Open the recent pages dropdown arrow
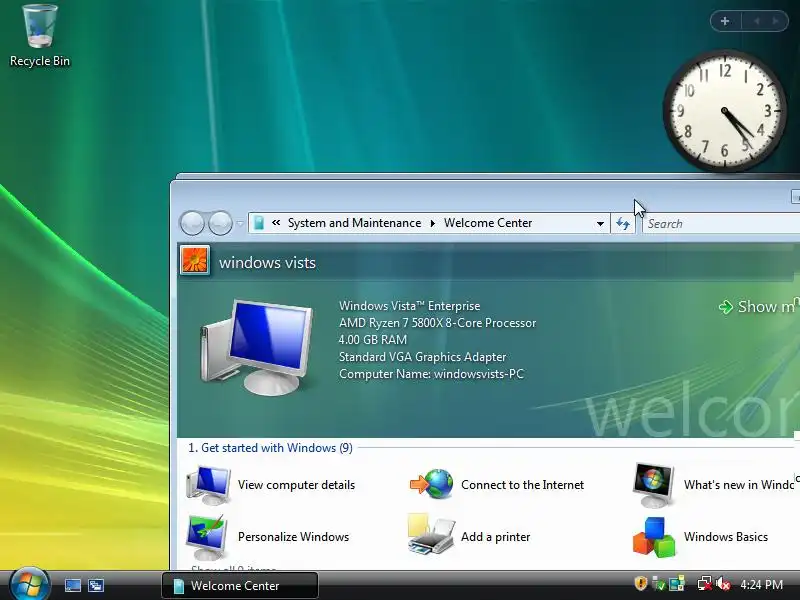Viewport: 800px width, 600px height. coord(240,223)
